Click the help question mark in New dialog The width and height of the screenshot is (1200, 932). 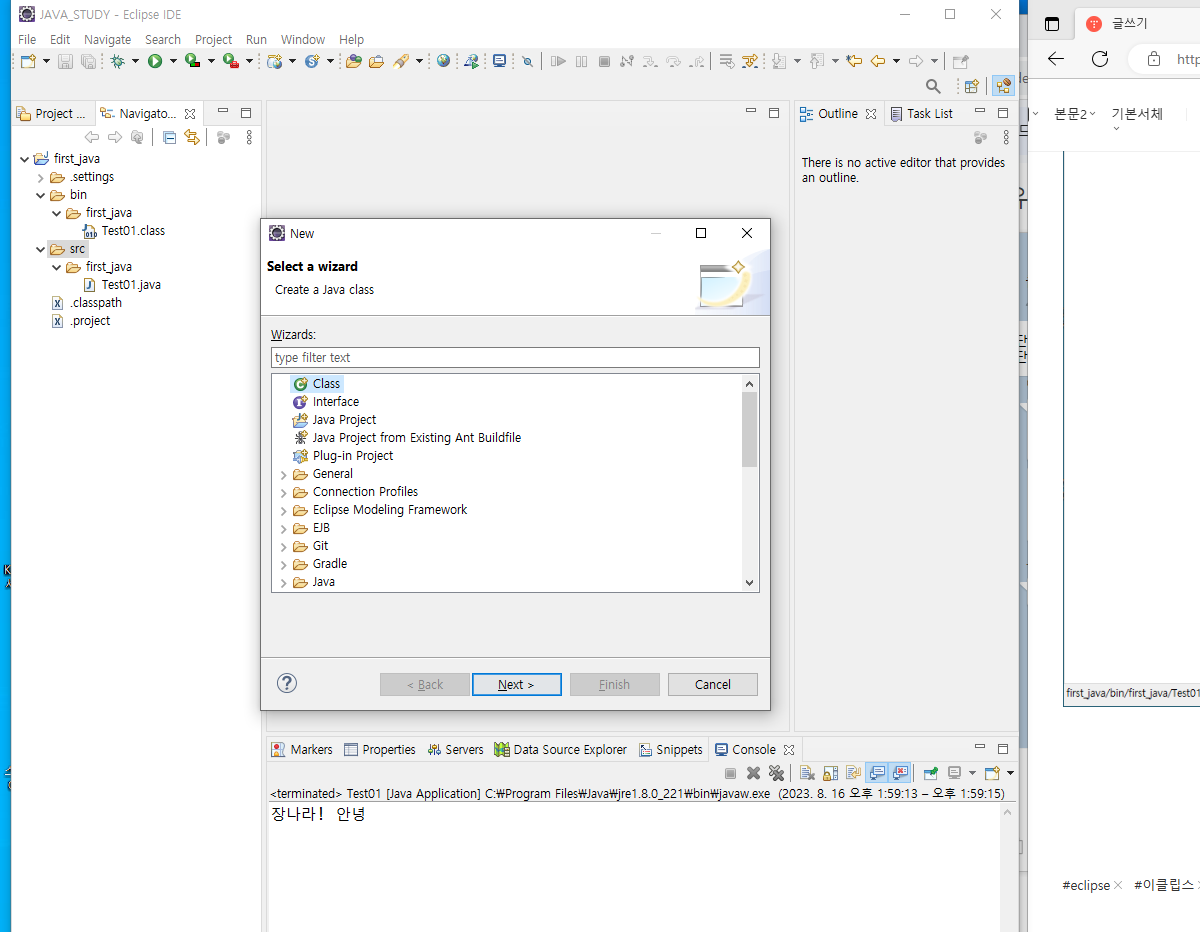pos(287,683)
